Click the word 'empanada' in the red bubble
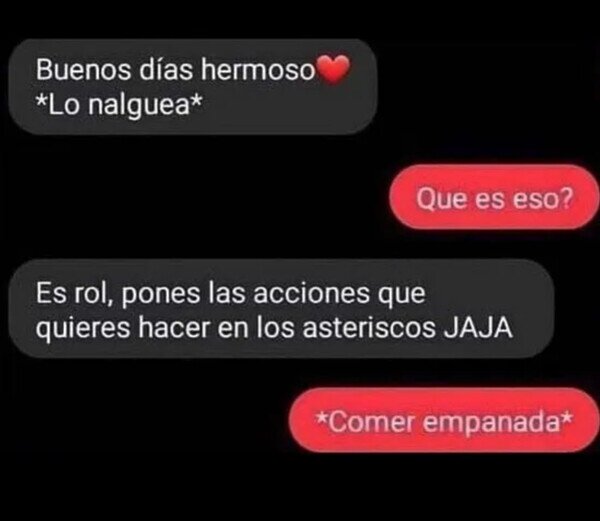 pos(491,422)
